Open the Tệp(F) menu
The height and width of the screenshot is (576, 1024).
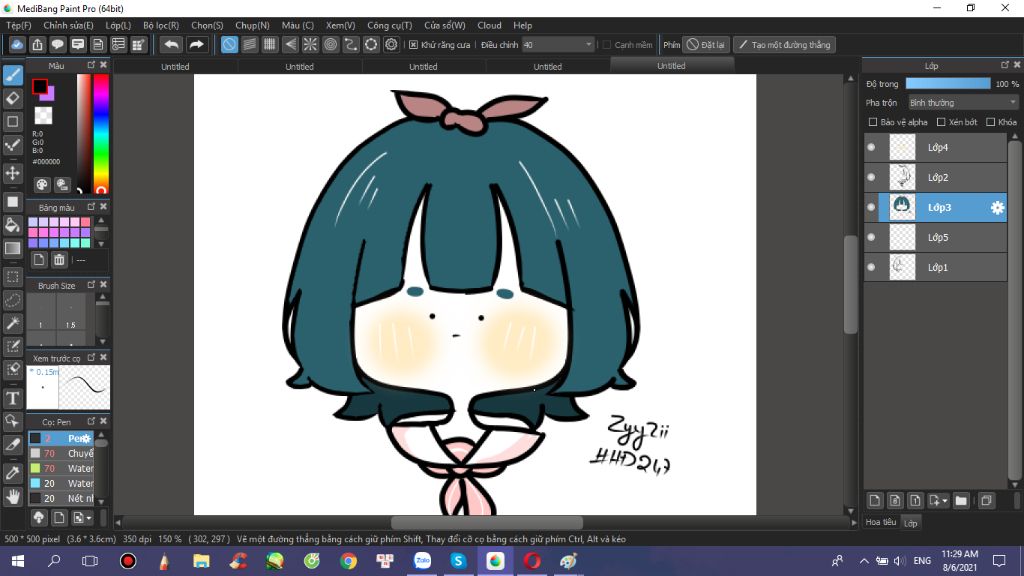coord(18,25)
